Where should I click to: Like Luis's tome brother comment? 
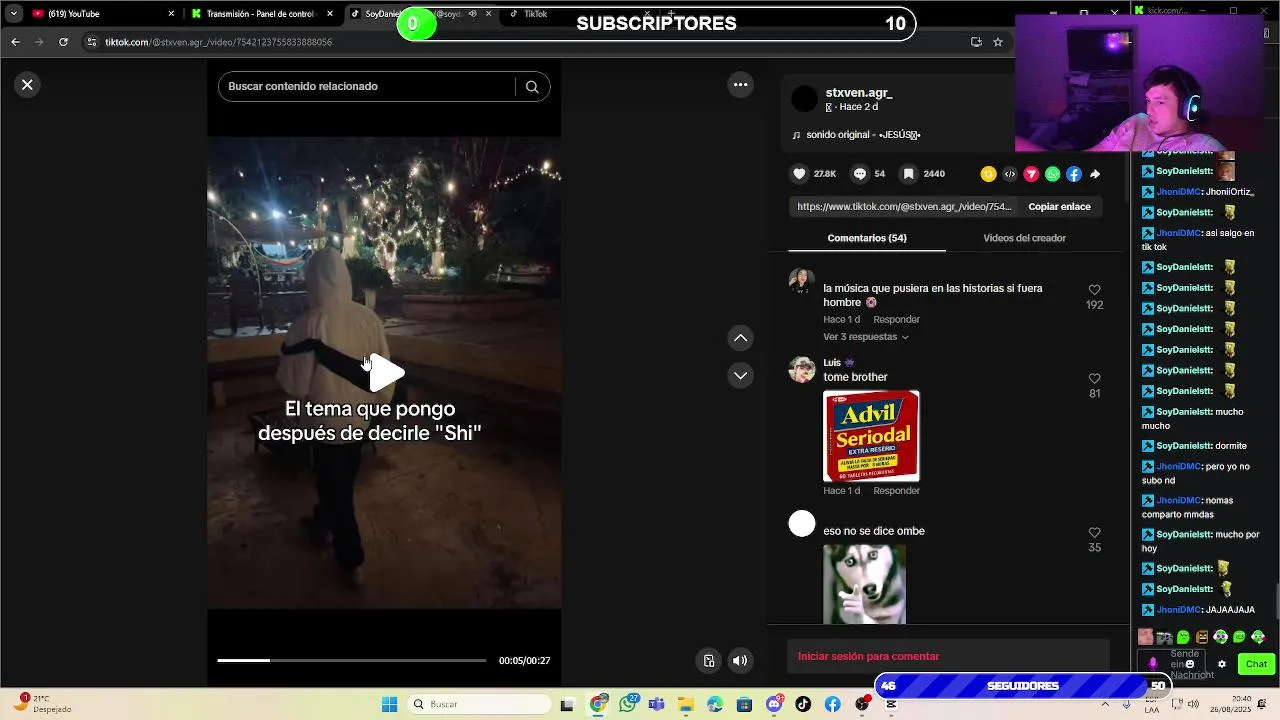(1094, 379)
